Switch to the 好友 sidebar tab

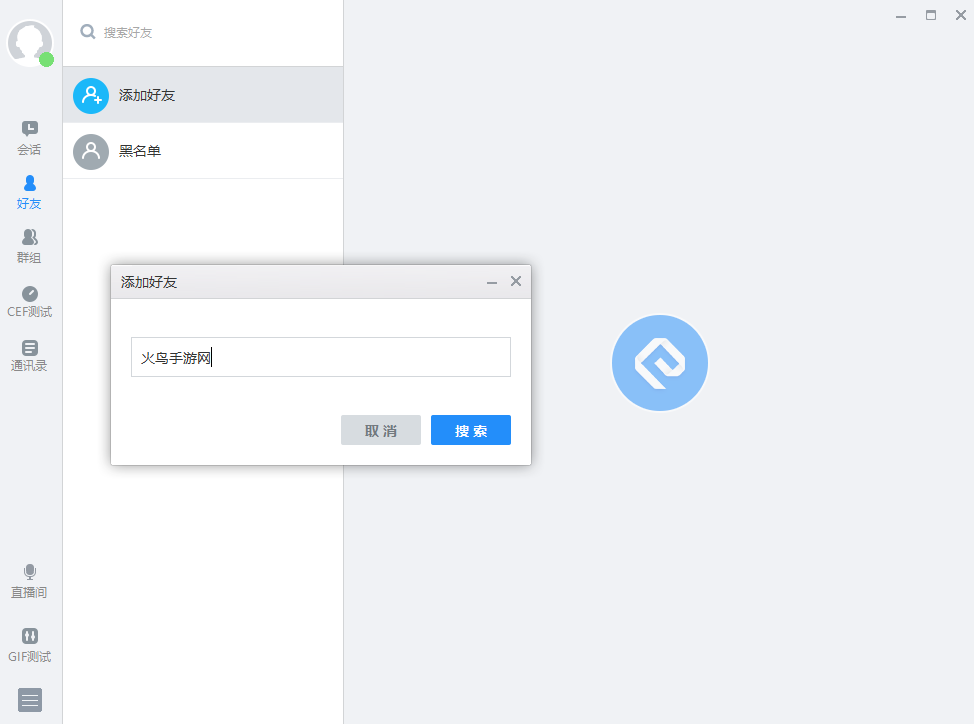(x=29, y=192)
